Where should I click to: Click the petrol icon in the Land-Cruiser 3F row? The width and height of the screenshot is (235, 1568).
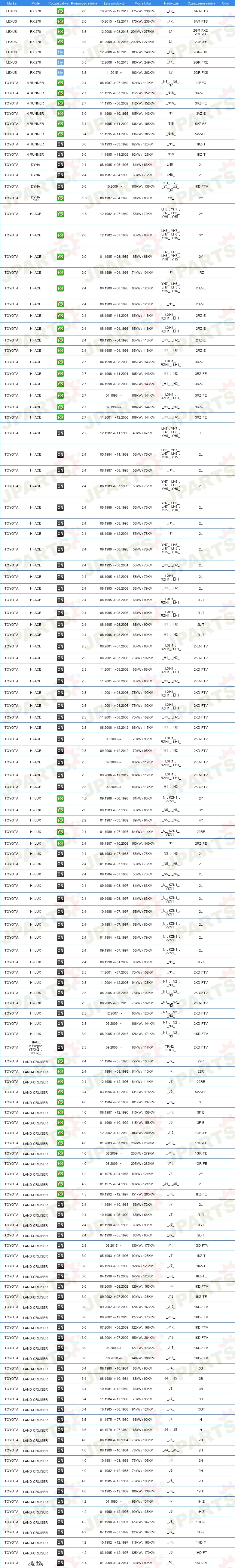pyautogui.click(x=60, y=1102)
